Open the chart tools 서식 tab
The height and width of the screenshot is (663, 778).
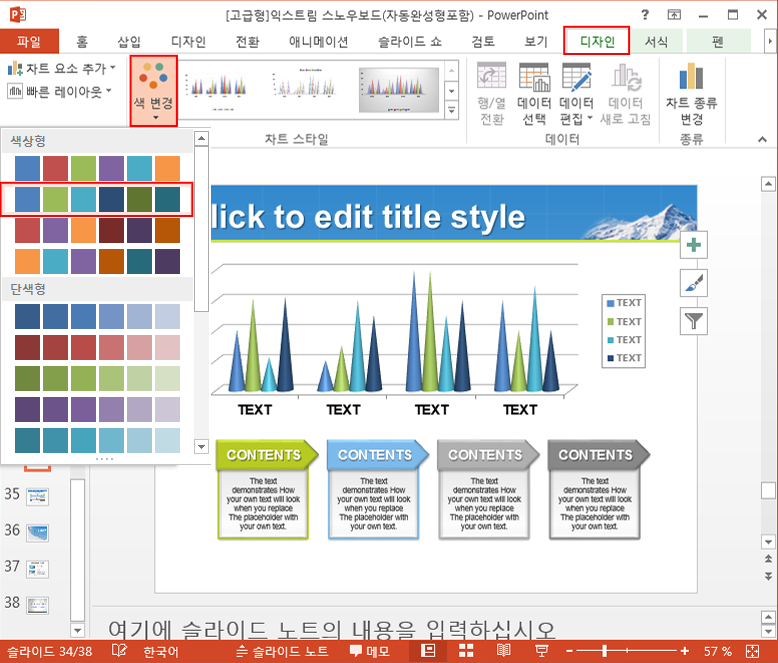tap(656, 41)
